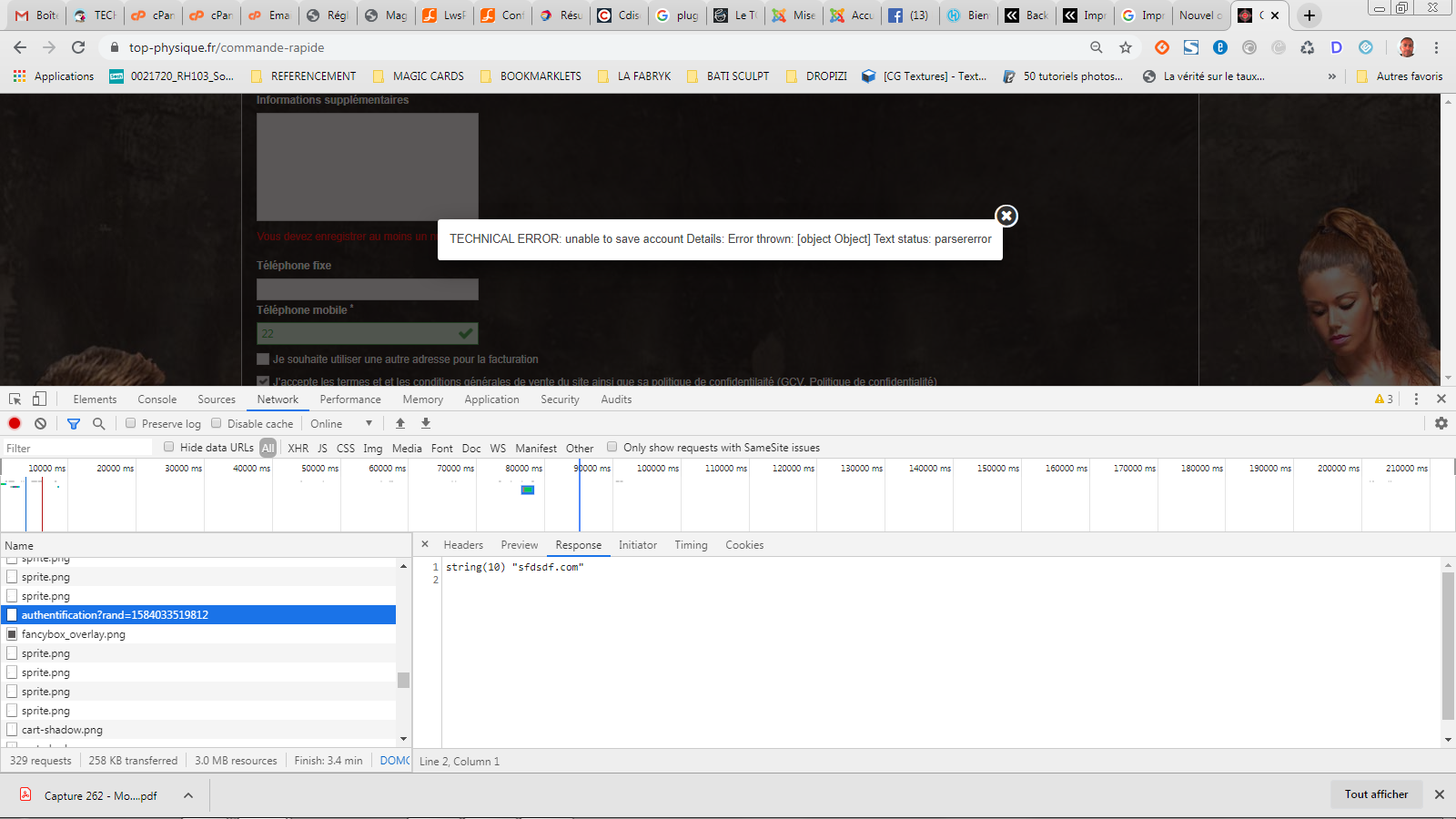
Task: Open the Headers tab of the request
Action: tap(463, 545)
